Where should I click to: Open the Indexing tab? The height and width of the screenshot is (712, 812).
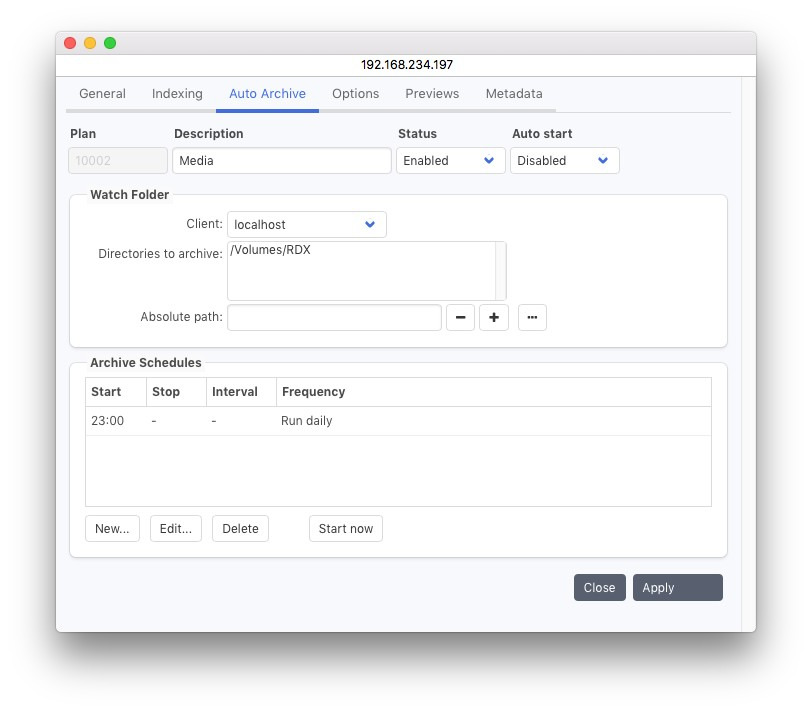tap(177, 94)
